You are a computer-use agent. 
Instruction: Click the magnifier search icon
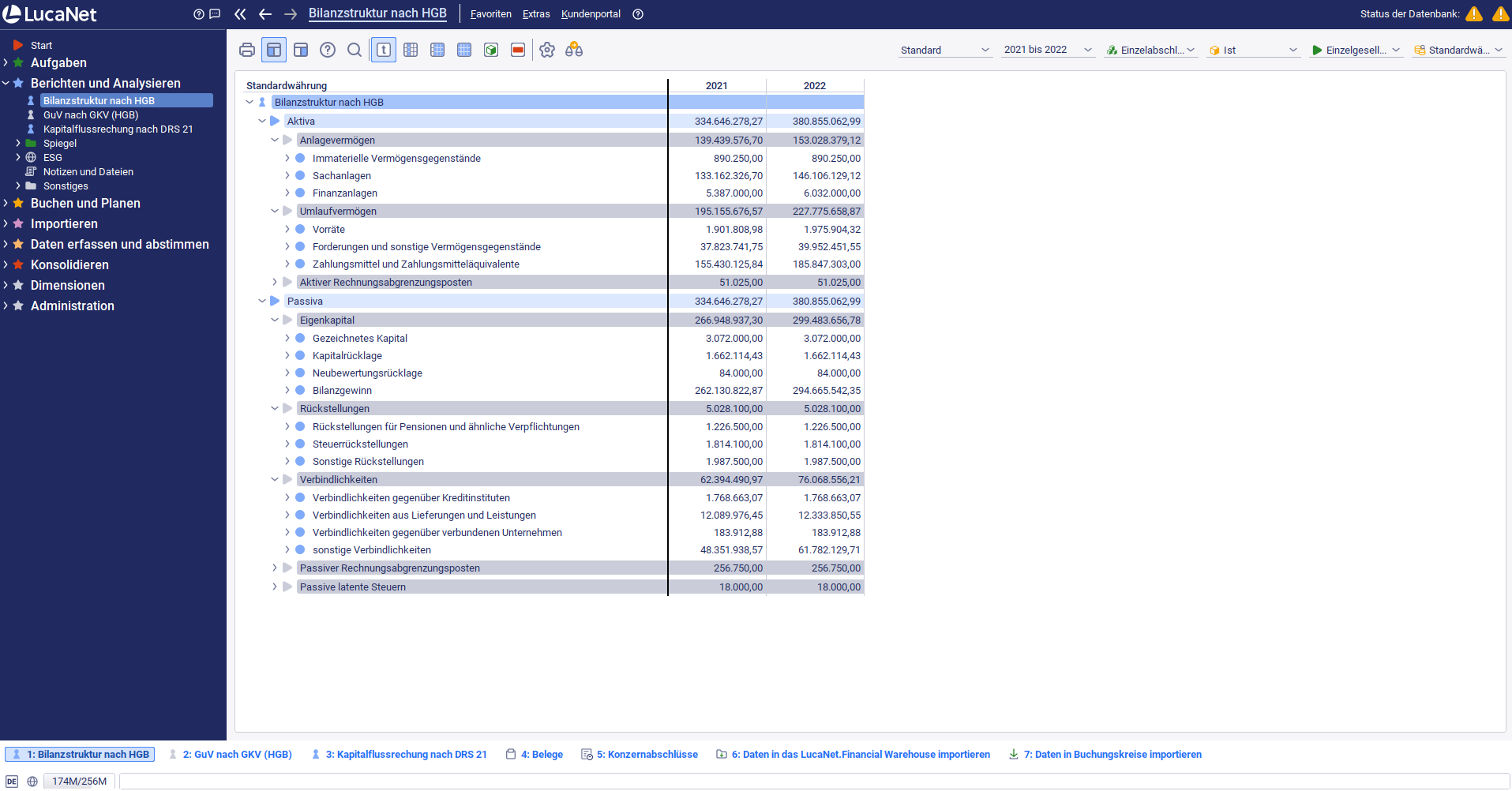(x=355, y=50)
